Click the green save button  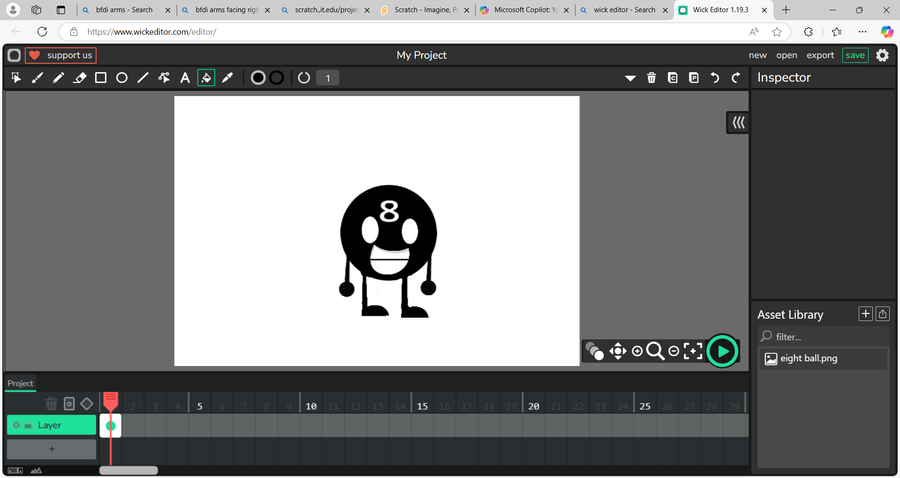point(855,55)
